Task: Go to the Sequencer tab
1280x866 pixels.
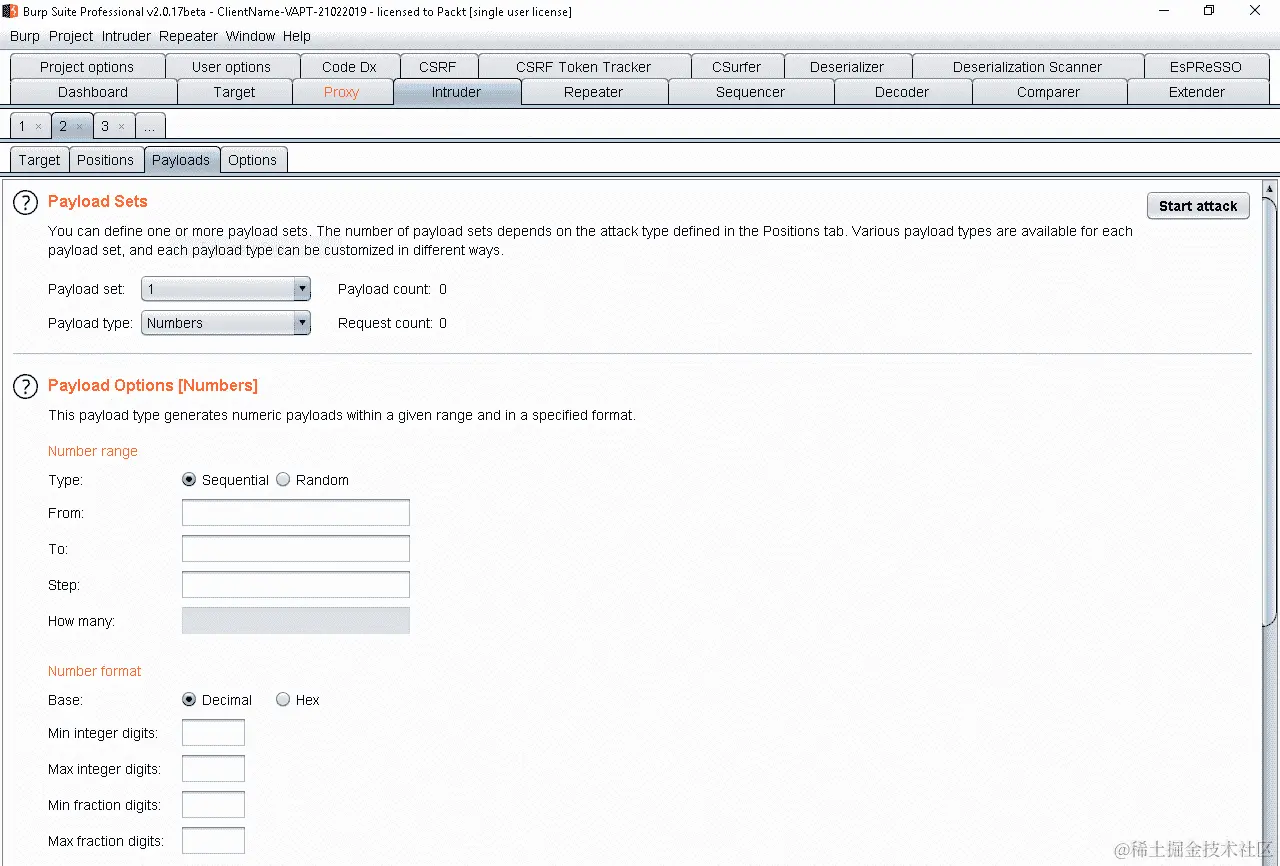Action: [750, 92]
